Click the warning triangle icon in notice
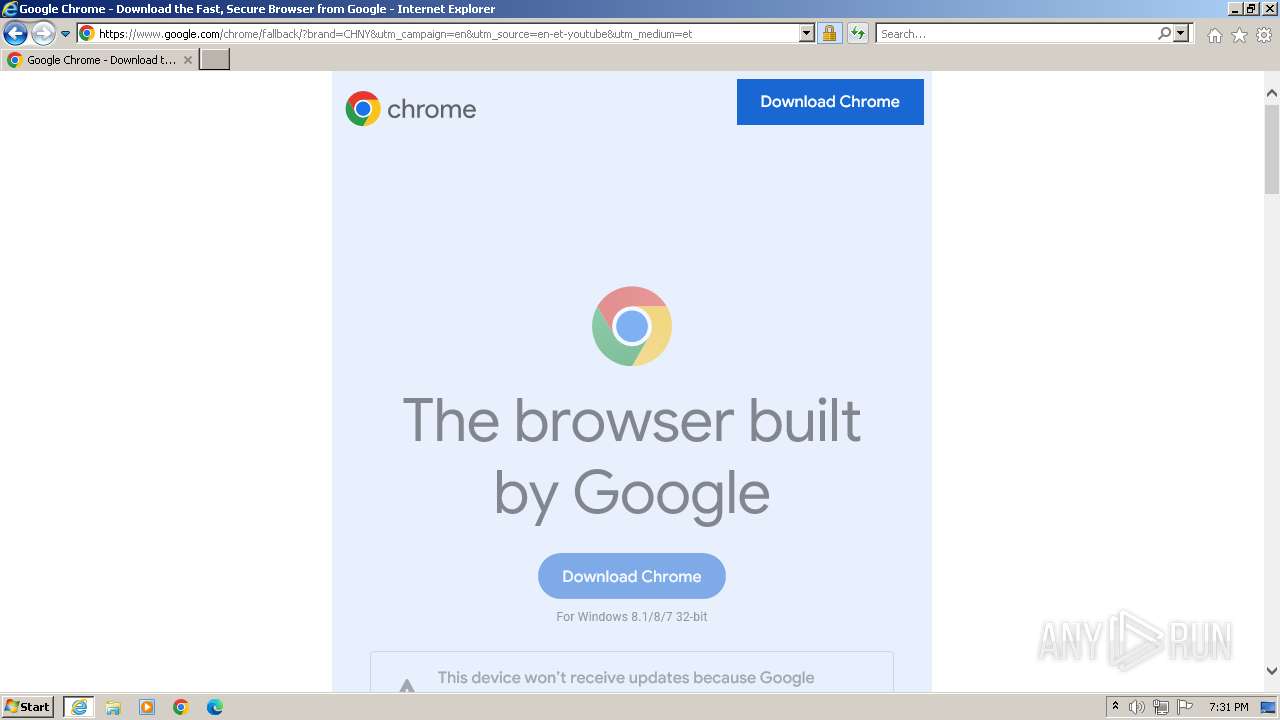The width and height of the screenshot is (1280, 720). (x=407, y=685)
